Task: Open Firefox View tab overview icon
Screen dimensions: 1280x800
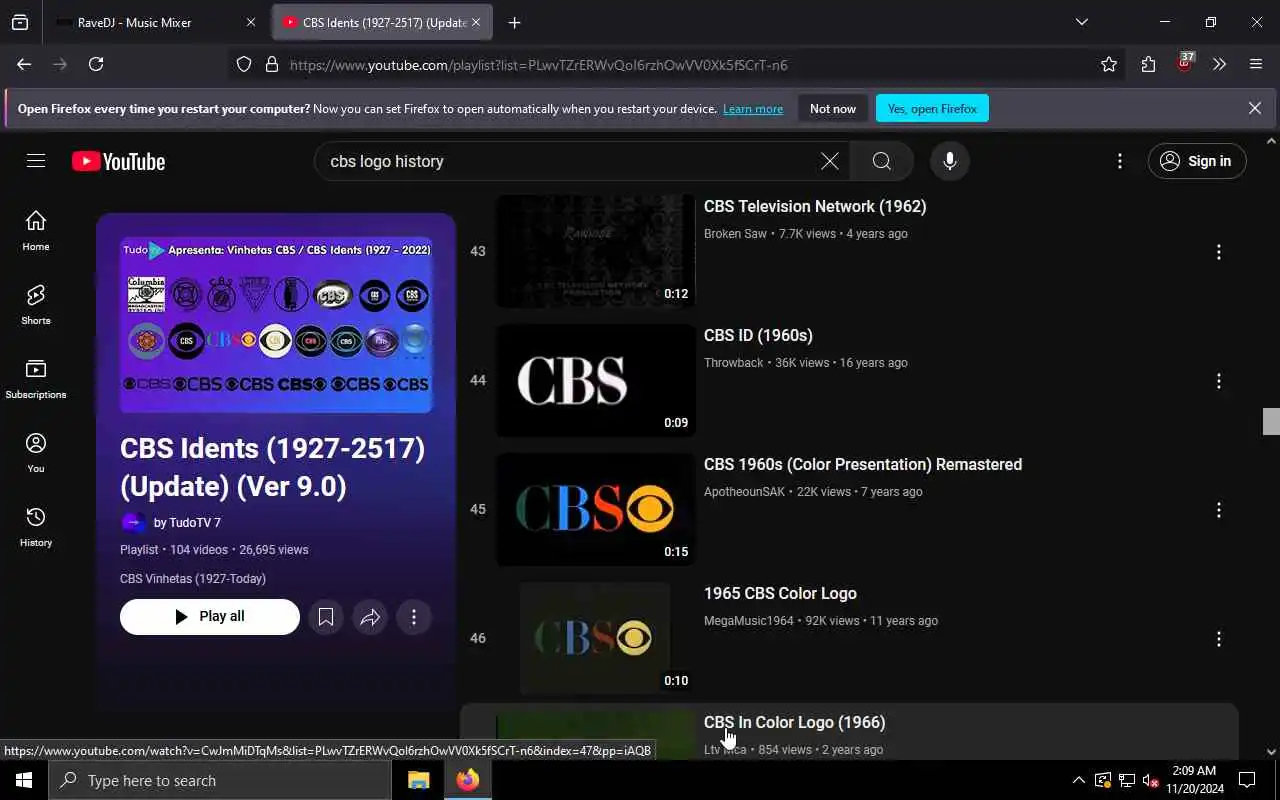Action: [20, 22]
